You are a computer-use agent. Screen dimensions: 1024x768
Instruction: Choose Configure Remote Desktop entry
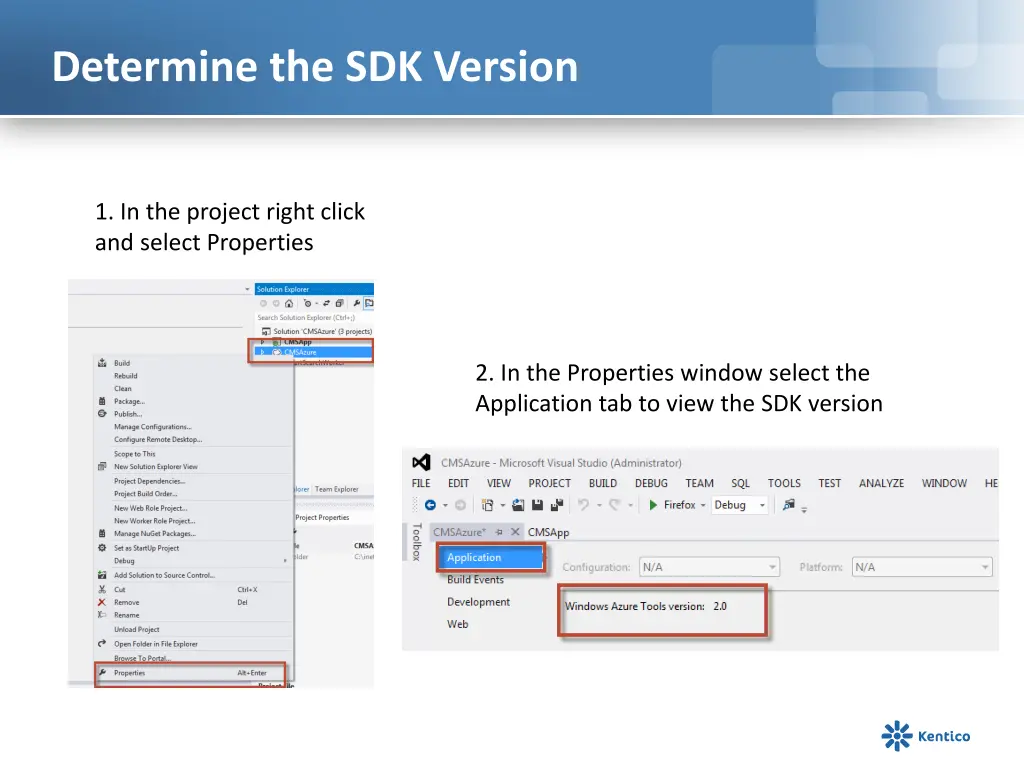158,440
